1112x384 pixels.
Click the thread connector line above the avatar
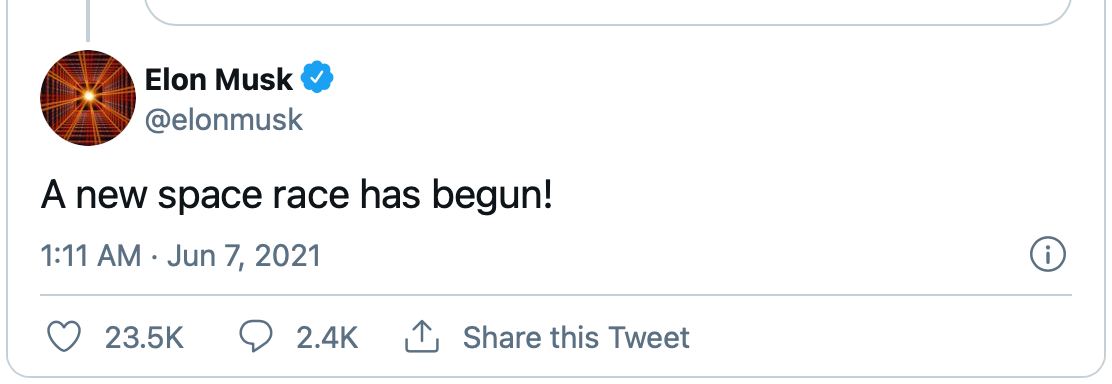coord(88,20)
